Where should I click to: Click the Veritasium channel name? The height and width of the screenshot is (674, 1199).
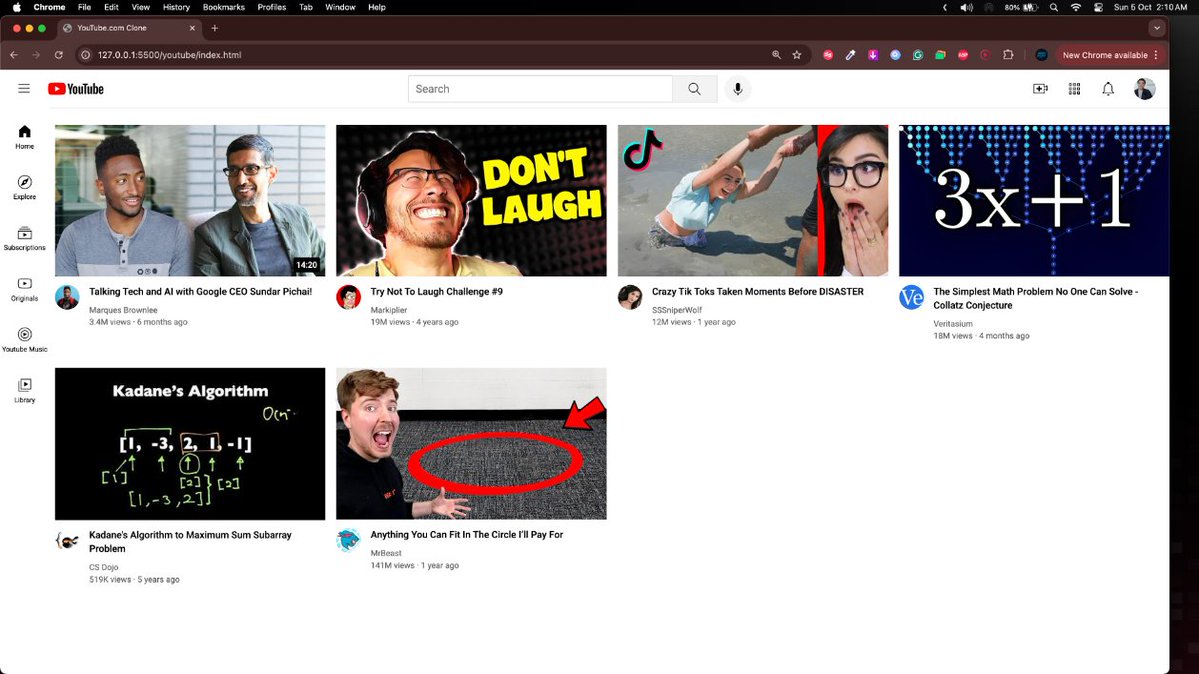(953, 324)
